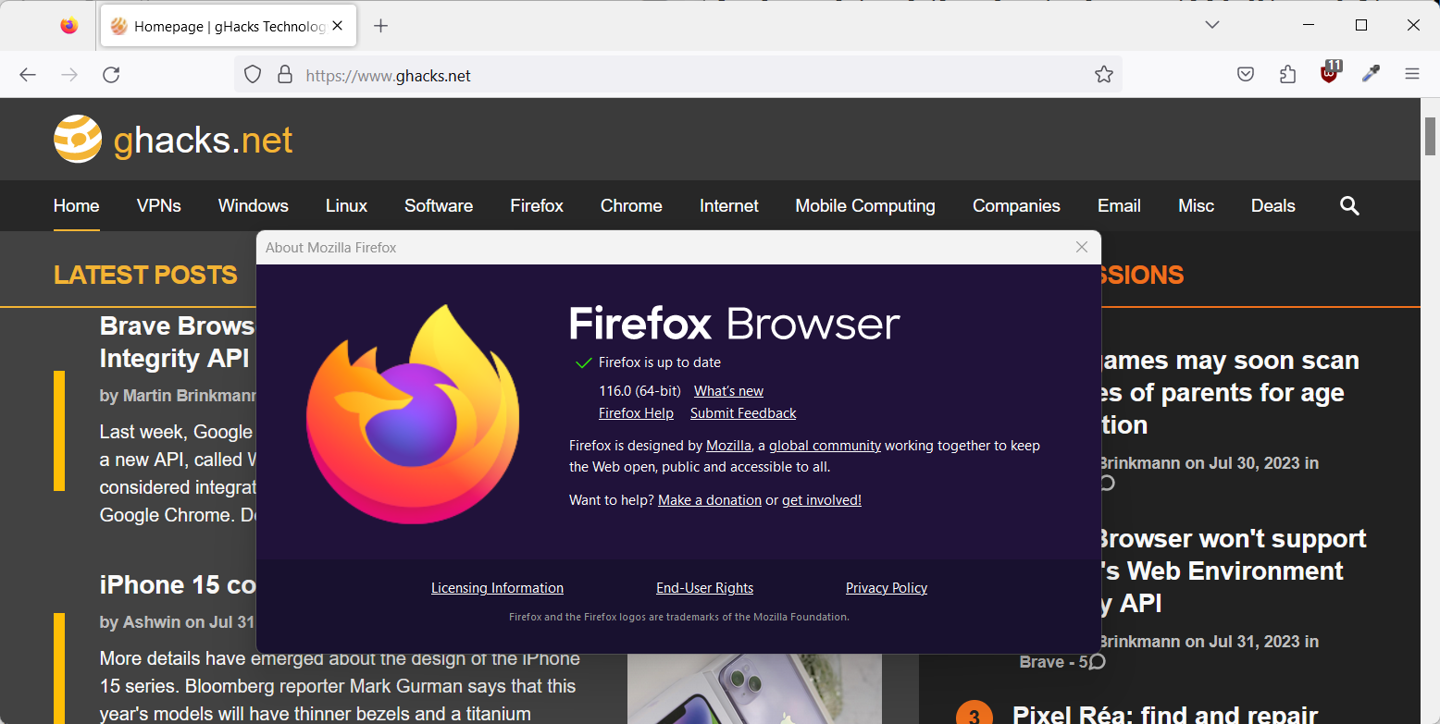1440x724 pixels.
Task: Open the Email category
Action: pyautogui.click(x=1119, y=206)
